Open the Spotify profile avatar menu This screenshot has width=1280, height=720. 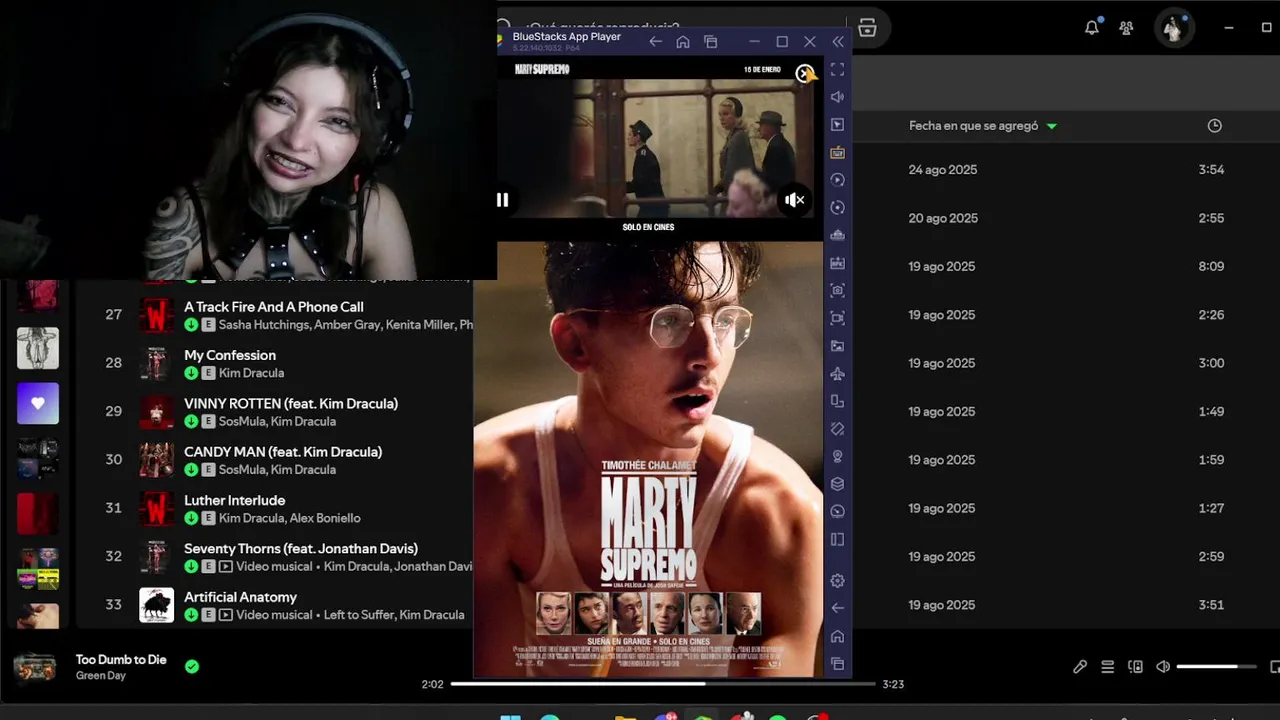1174,28
